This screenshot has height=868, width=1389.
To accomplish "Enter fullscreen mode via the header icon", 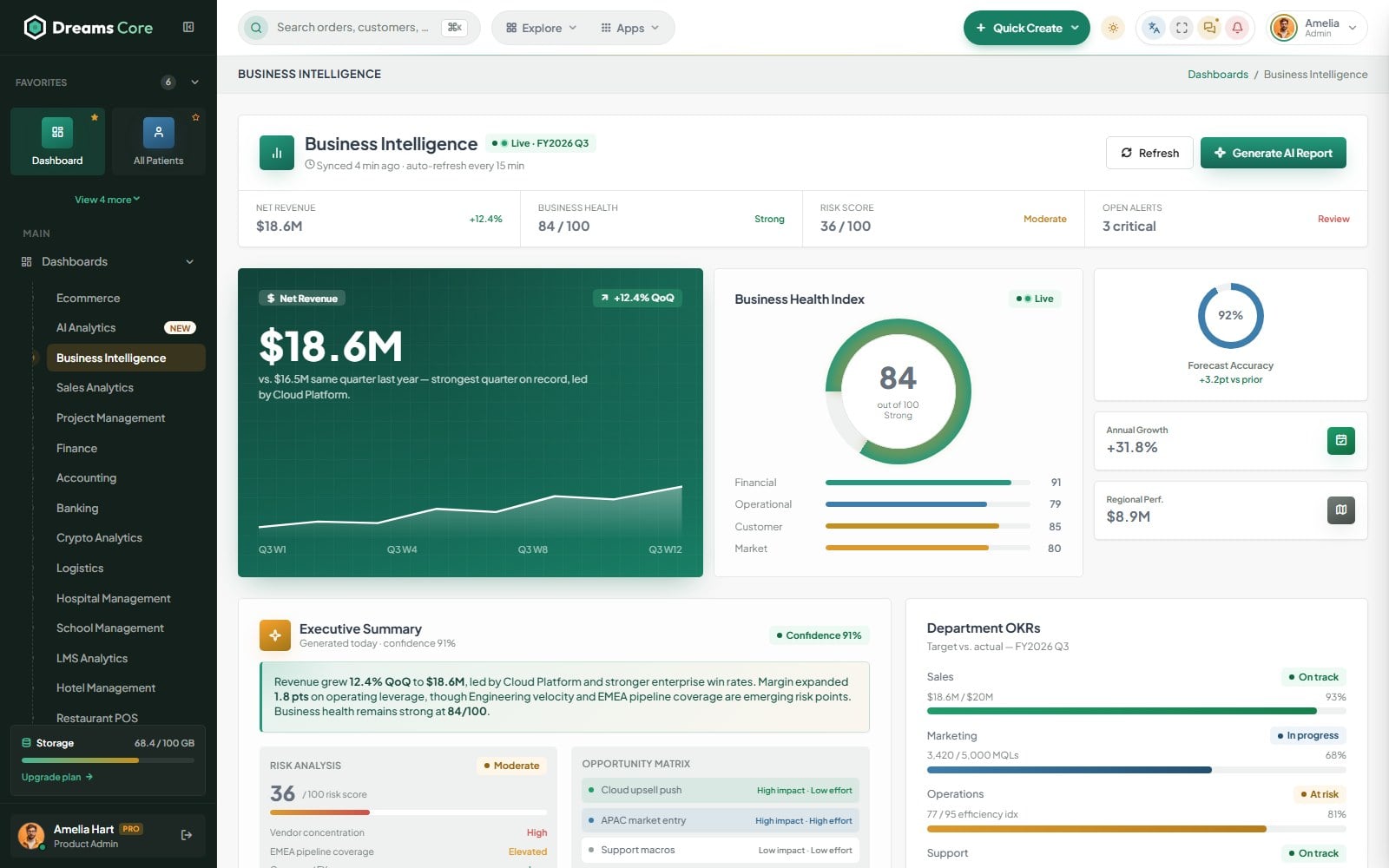I will click(x=1182, y=28).
